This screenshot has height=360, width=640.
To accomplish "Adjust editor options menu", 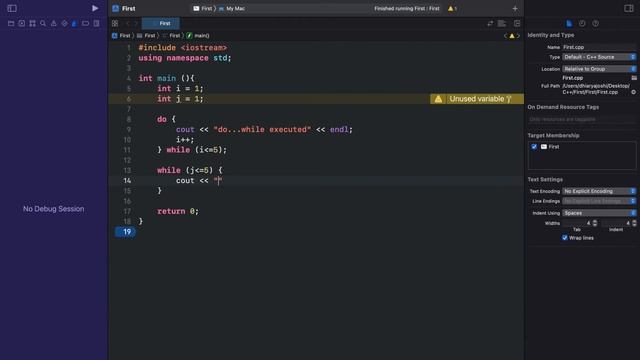I will (502, 24).
